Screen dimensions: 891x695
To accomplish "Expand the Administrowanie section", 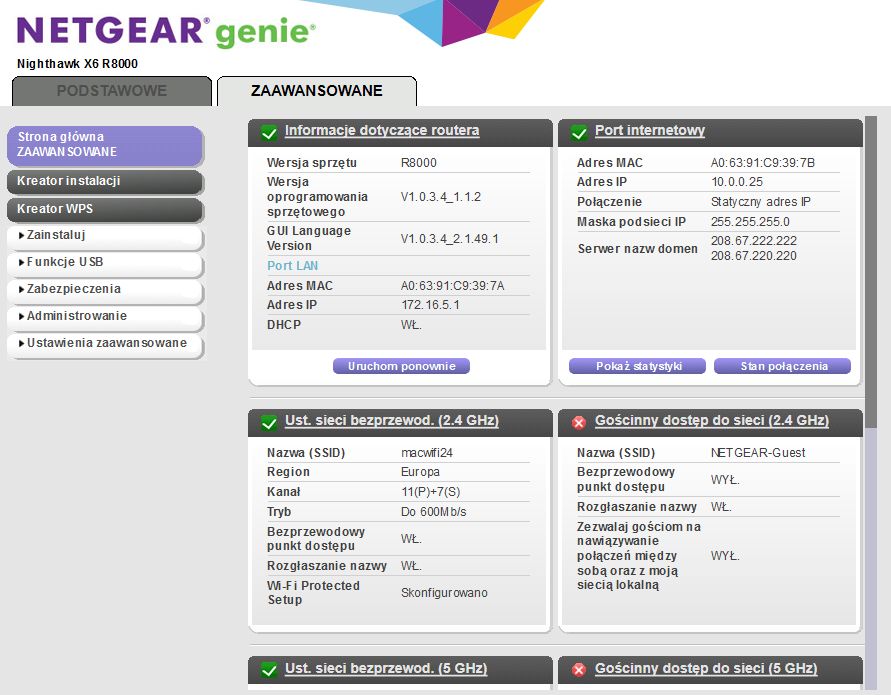I will [x=105, y=317].
